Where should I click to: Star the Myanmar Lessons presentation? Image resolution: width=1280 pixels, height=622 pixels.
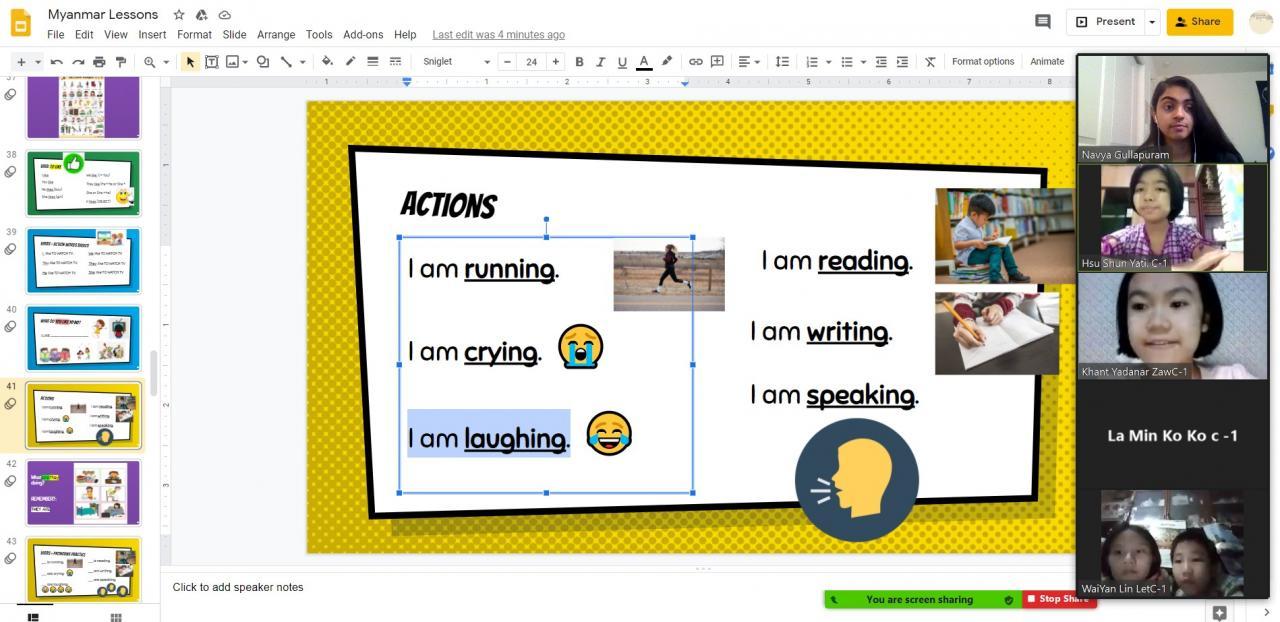click(178, 15)
